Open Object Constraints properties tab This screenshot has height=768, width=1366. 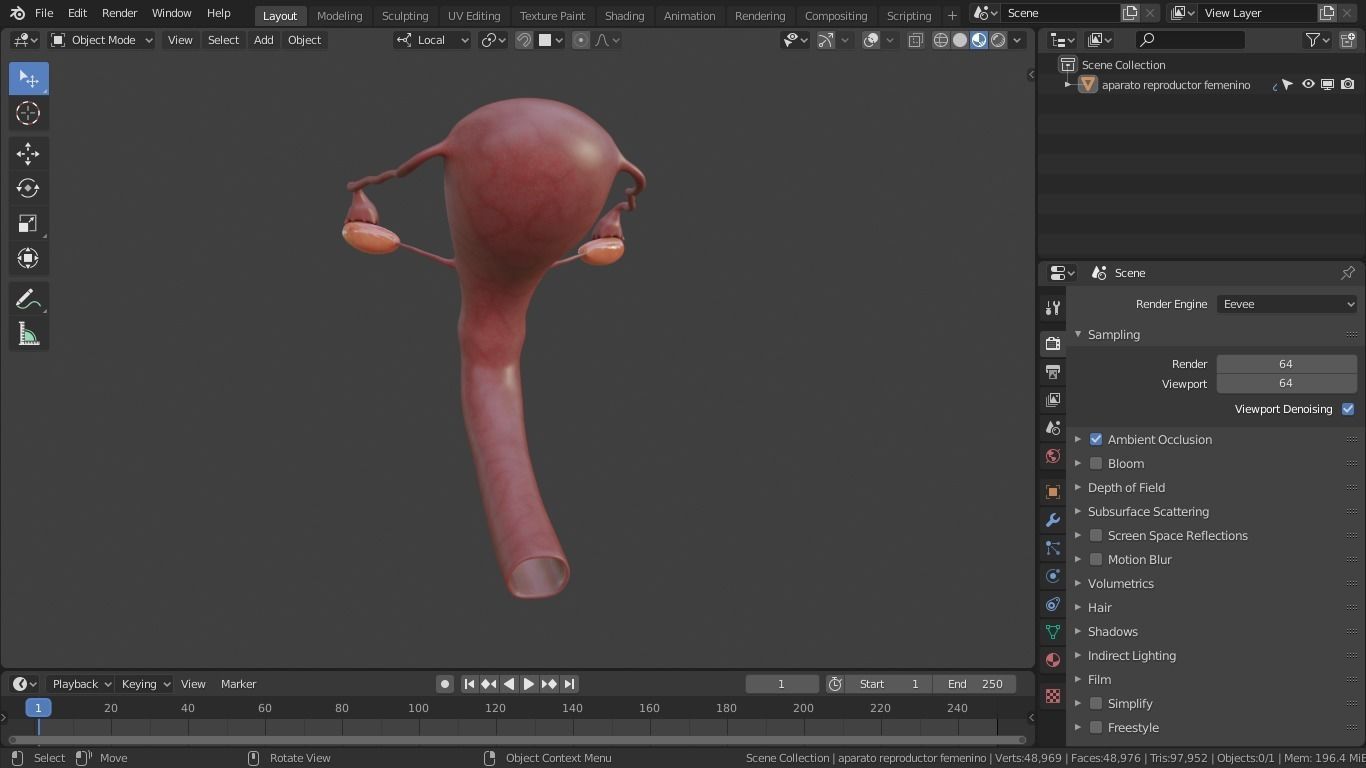click(1052, 603)
